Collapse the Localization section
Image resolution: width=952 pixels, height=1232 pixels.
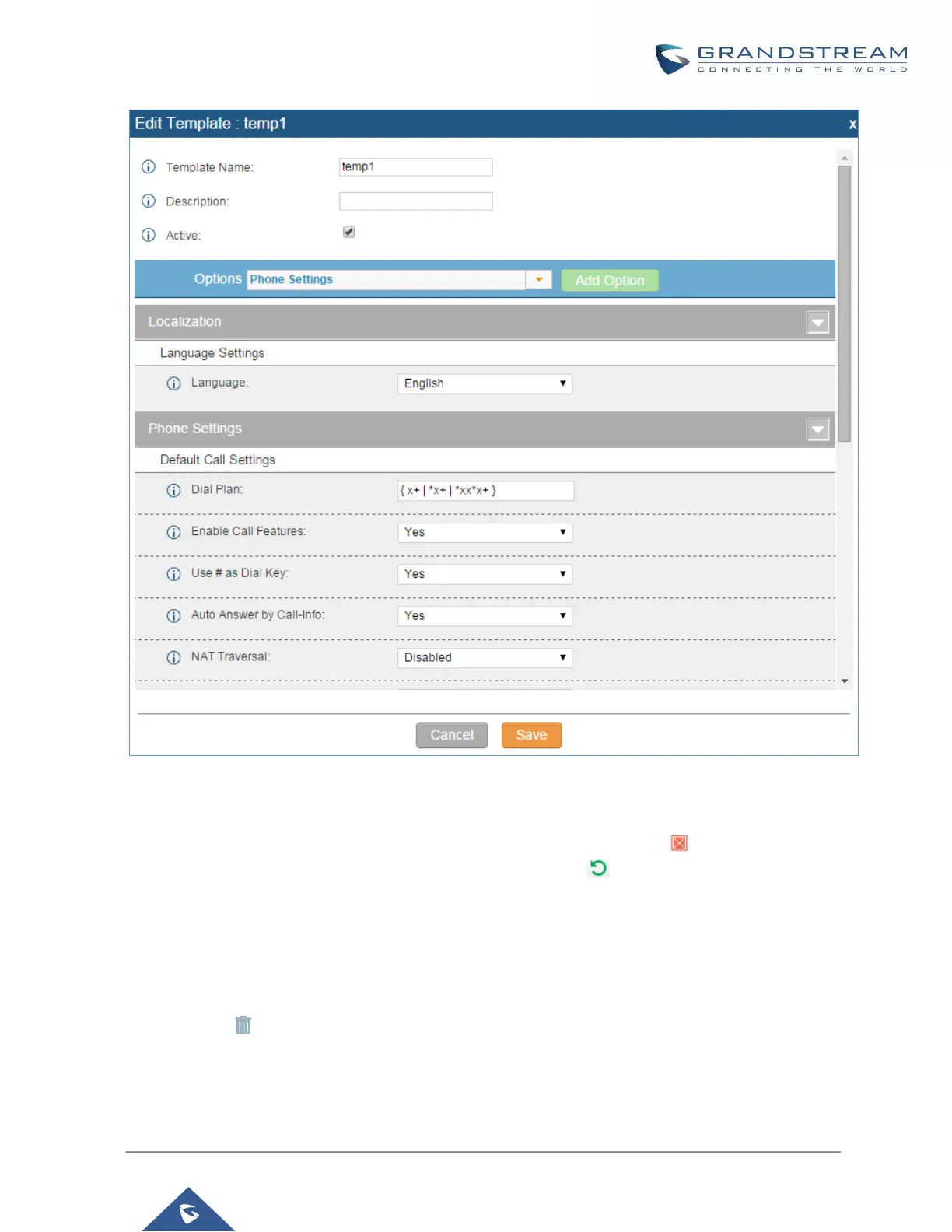(817, 323)
